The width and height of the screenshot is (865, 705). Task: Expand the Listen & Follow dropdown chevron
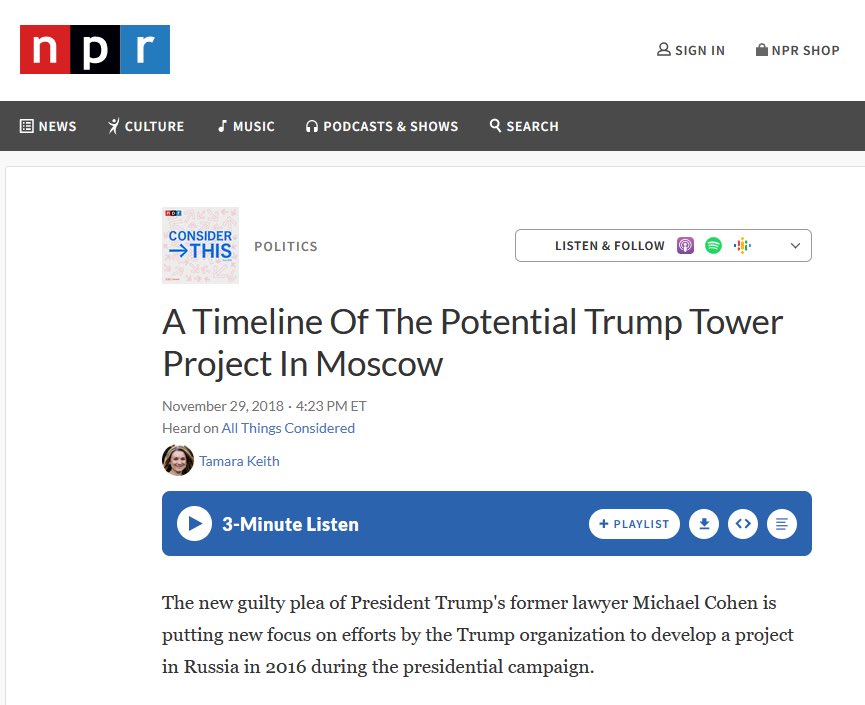click(795, 245)
